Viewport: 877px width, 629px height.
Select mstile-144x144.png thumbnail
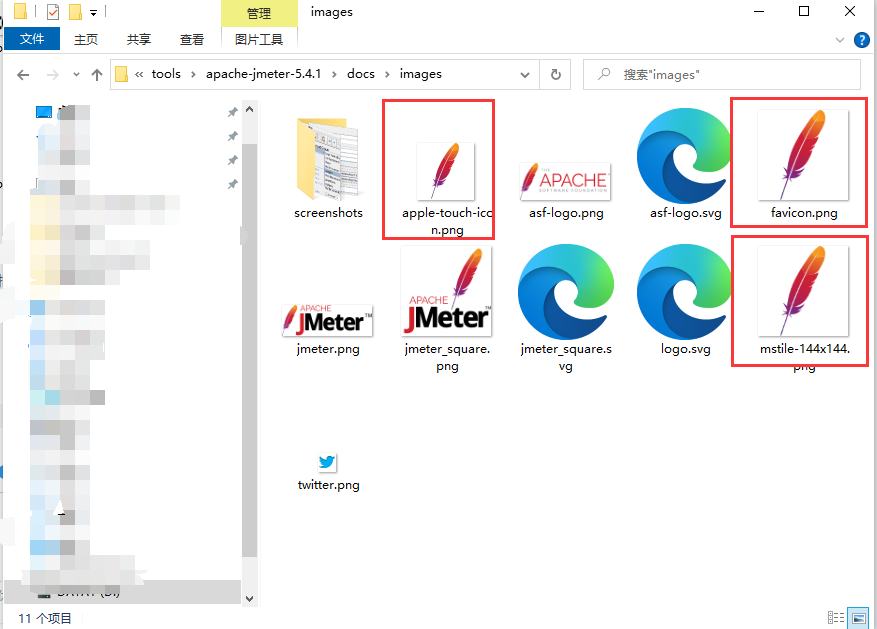click(803, 291)
